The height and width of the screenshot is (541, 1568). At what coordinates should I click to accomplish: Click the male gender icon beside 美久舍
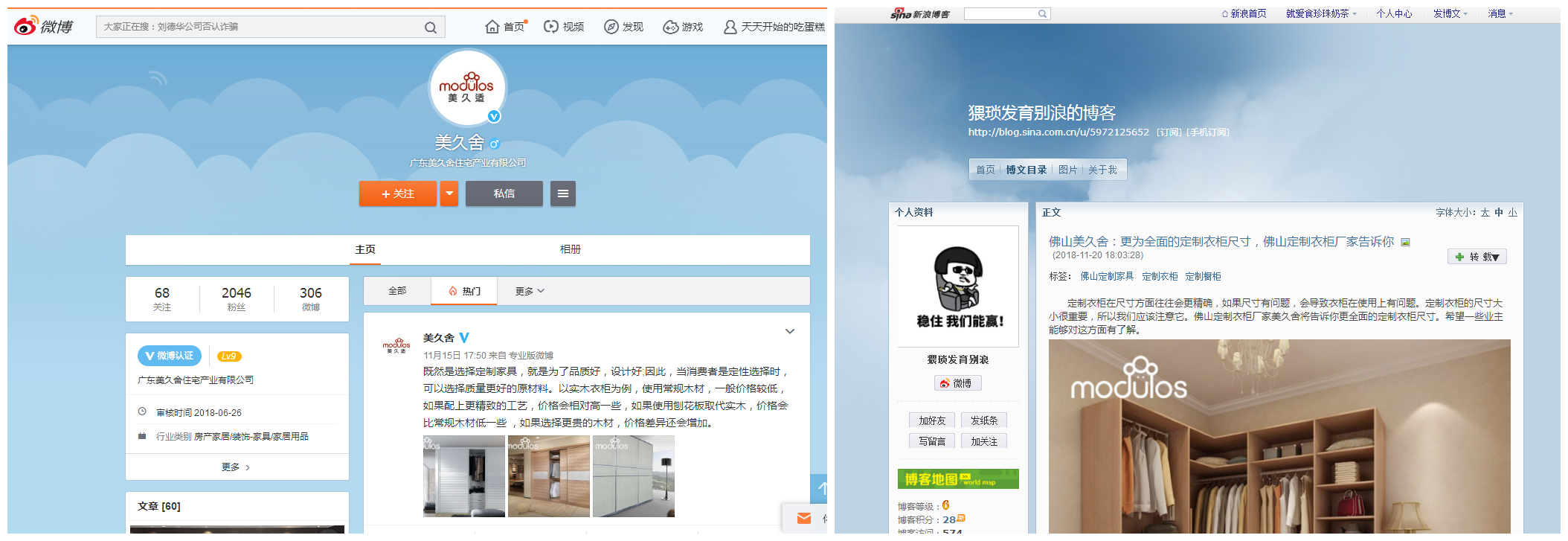tap(494, 144)
